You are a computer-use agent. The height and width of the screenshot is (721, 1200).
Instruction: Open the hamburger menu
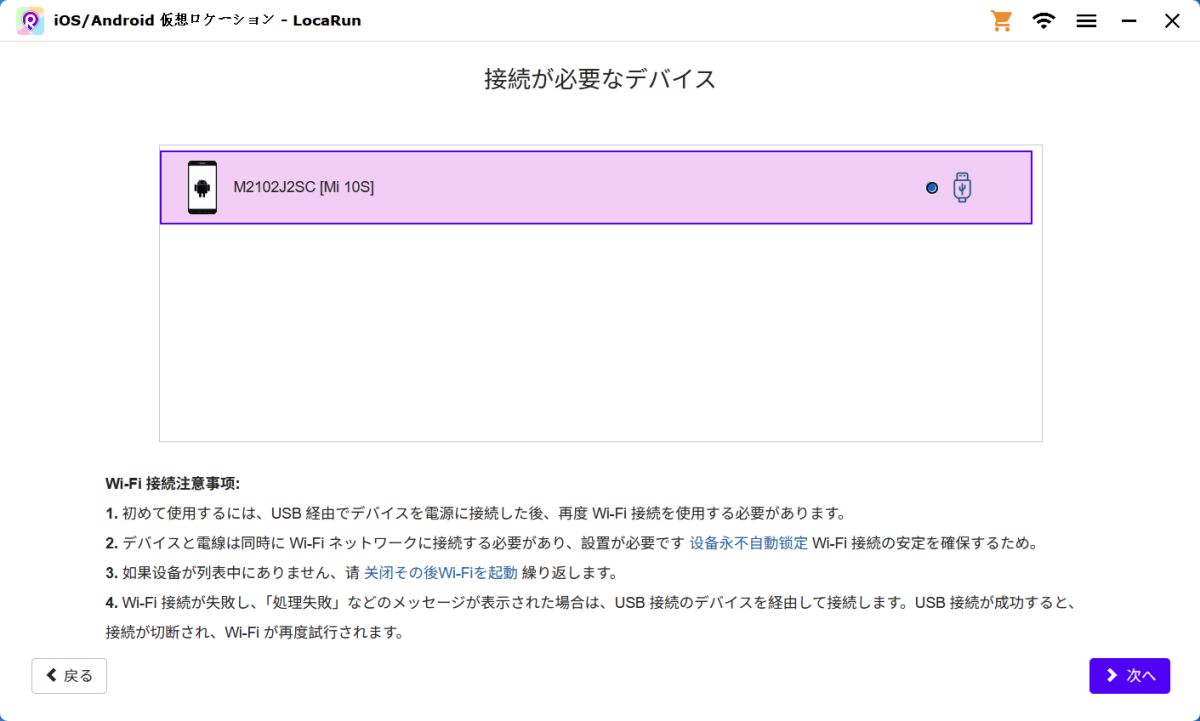[x=1087, y=21]
